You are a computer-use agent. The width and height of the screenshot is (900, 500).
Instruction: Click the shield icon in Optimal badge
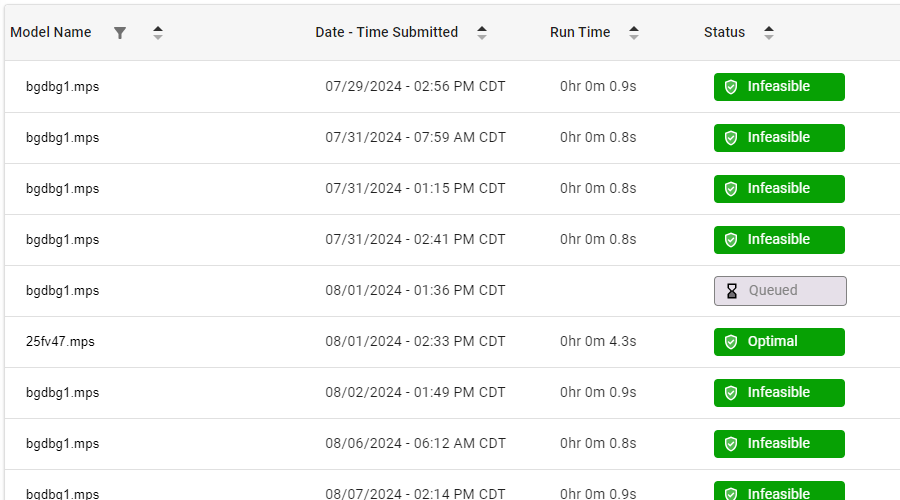click(731, 342)
